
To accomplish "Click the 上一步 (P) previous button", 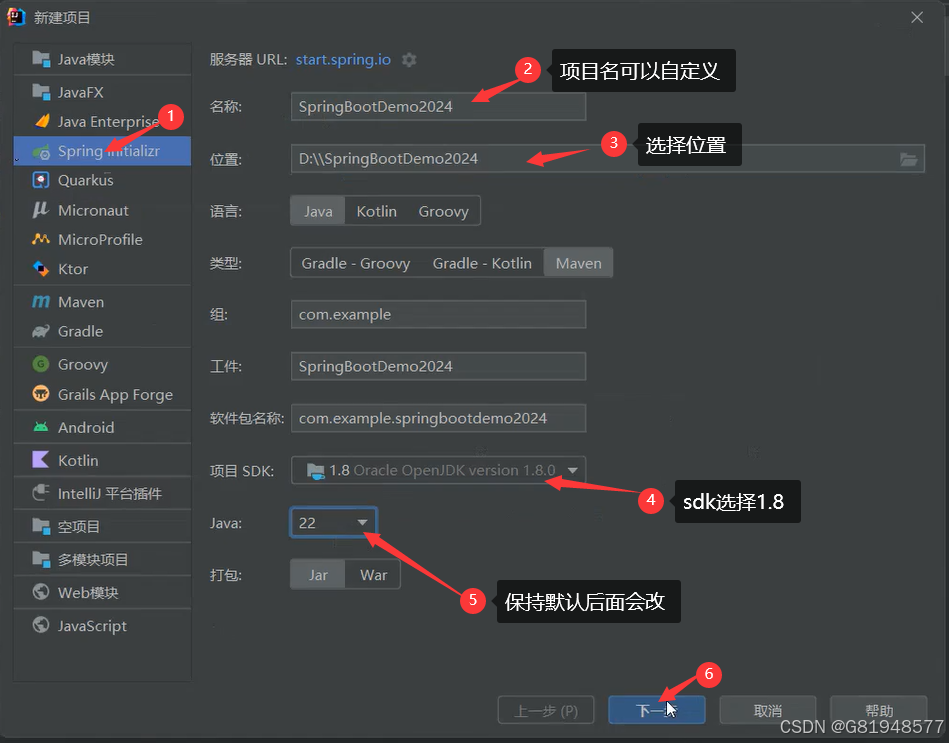I will pyautogui.click(x=546, y=710).
